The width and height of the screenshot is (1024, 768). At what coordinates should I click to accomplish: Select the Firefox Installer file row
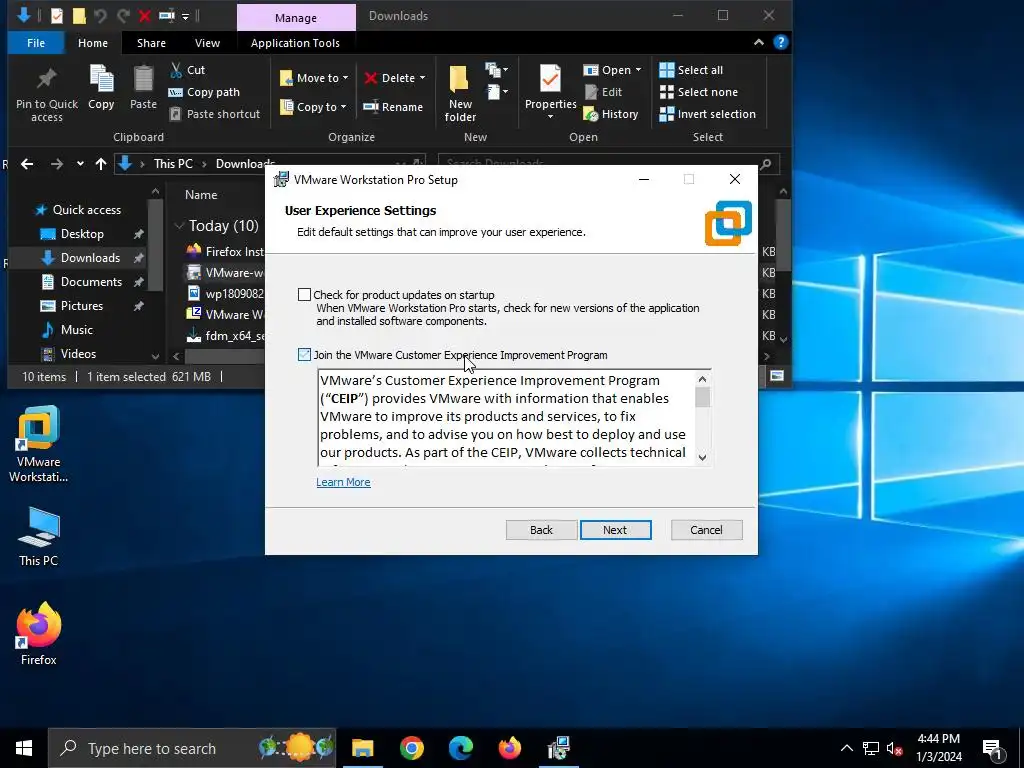click(x=225, y=251)
